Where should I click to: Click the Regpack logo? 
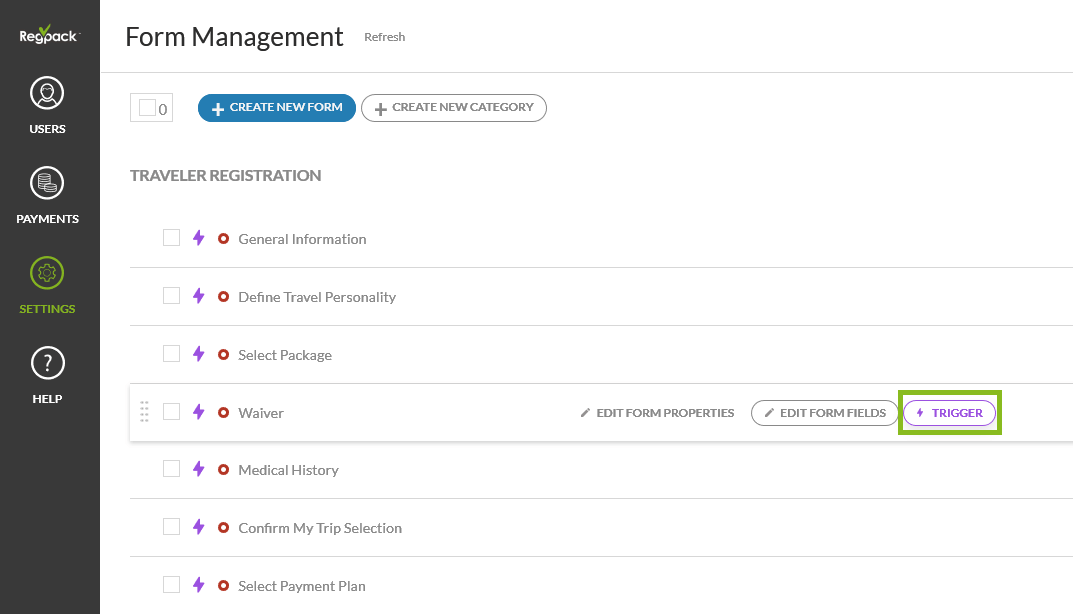point(48,34)
